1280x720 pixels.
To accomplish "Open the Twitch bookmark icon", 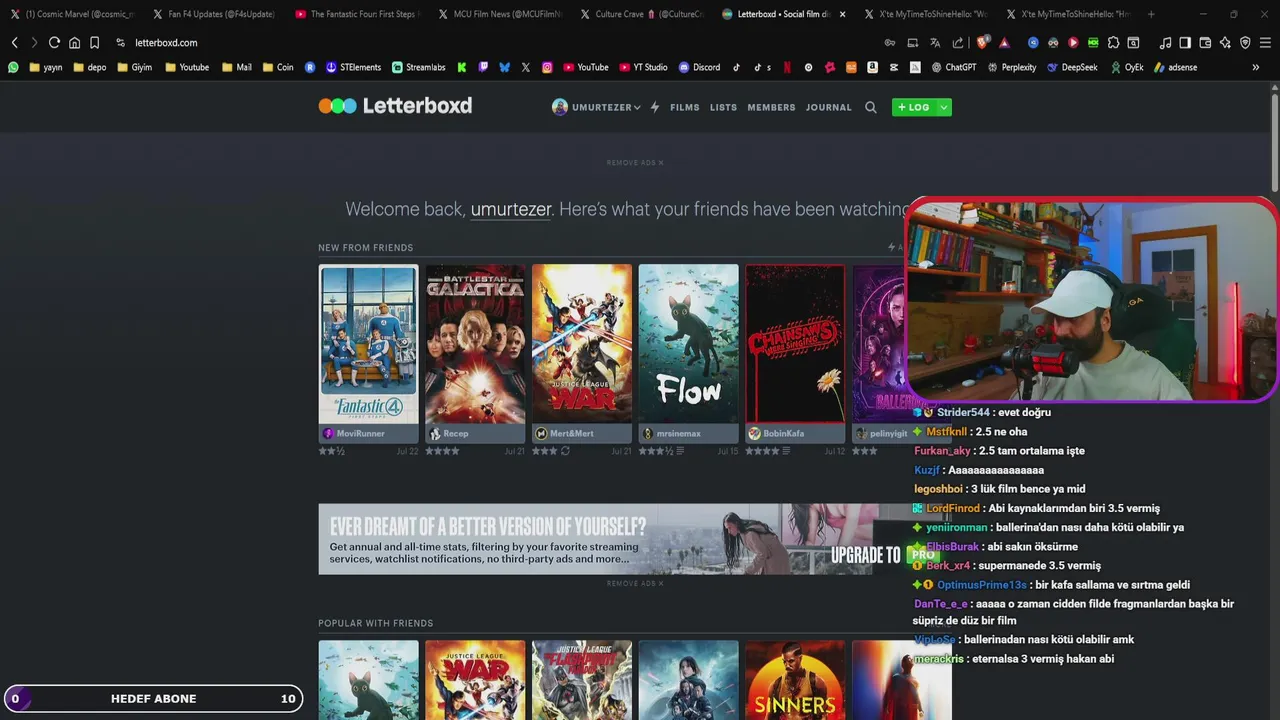I will (x=483, y=67).
